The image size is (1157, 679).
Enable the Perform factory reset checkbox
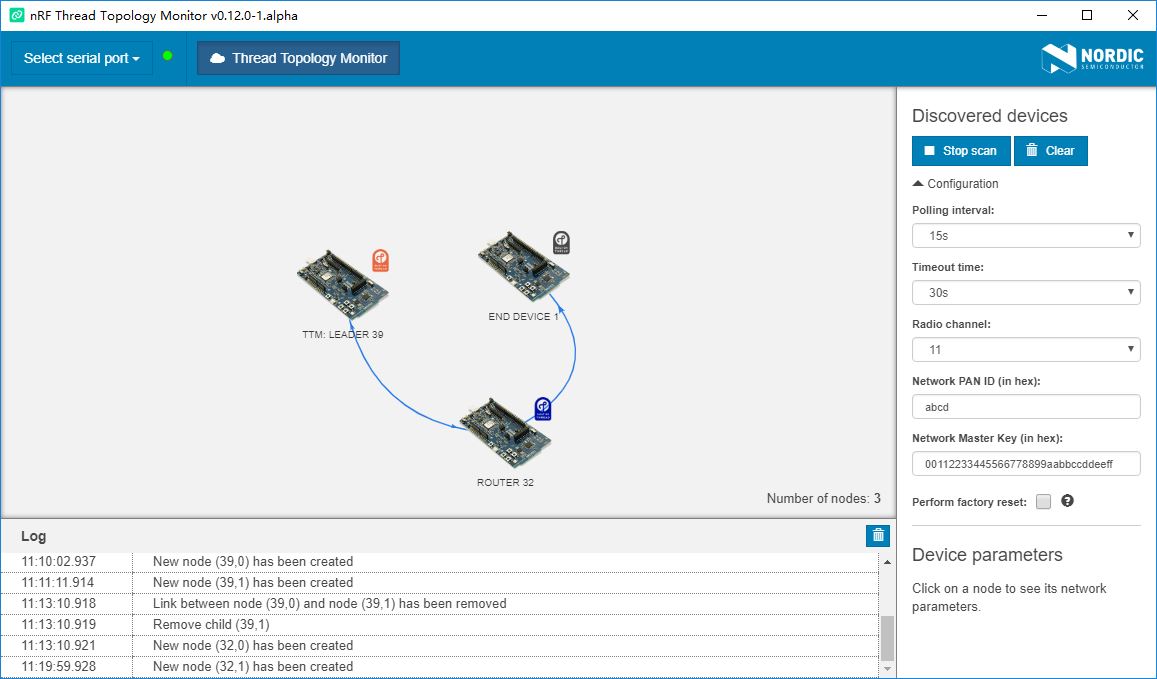1043,502
